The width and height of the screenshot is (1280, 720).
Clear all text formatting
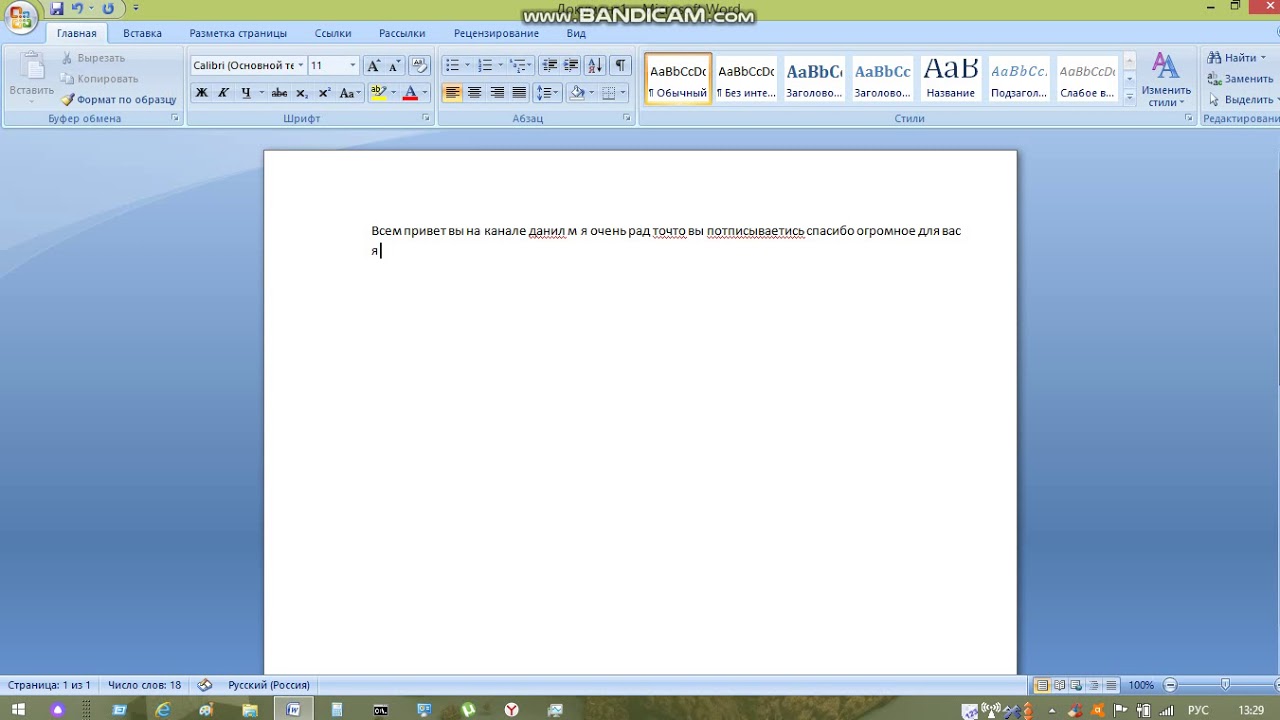(x=420, y=66)
